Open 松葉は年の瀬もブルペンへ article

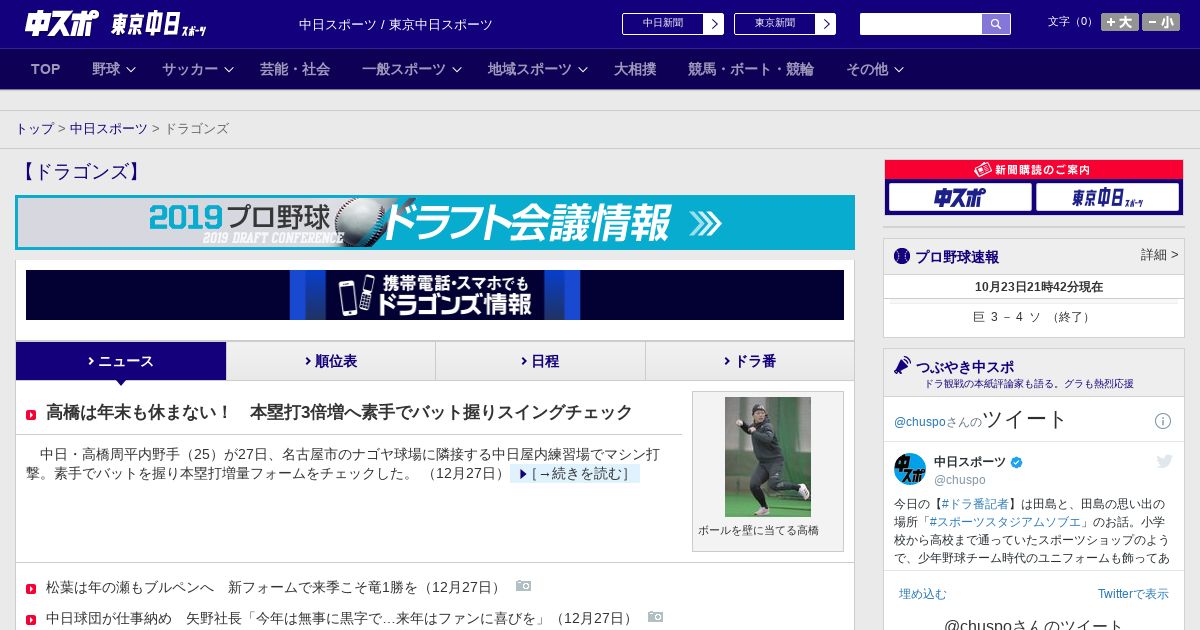pyautogui.click(x=275, y=587)
